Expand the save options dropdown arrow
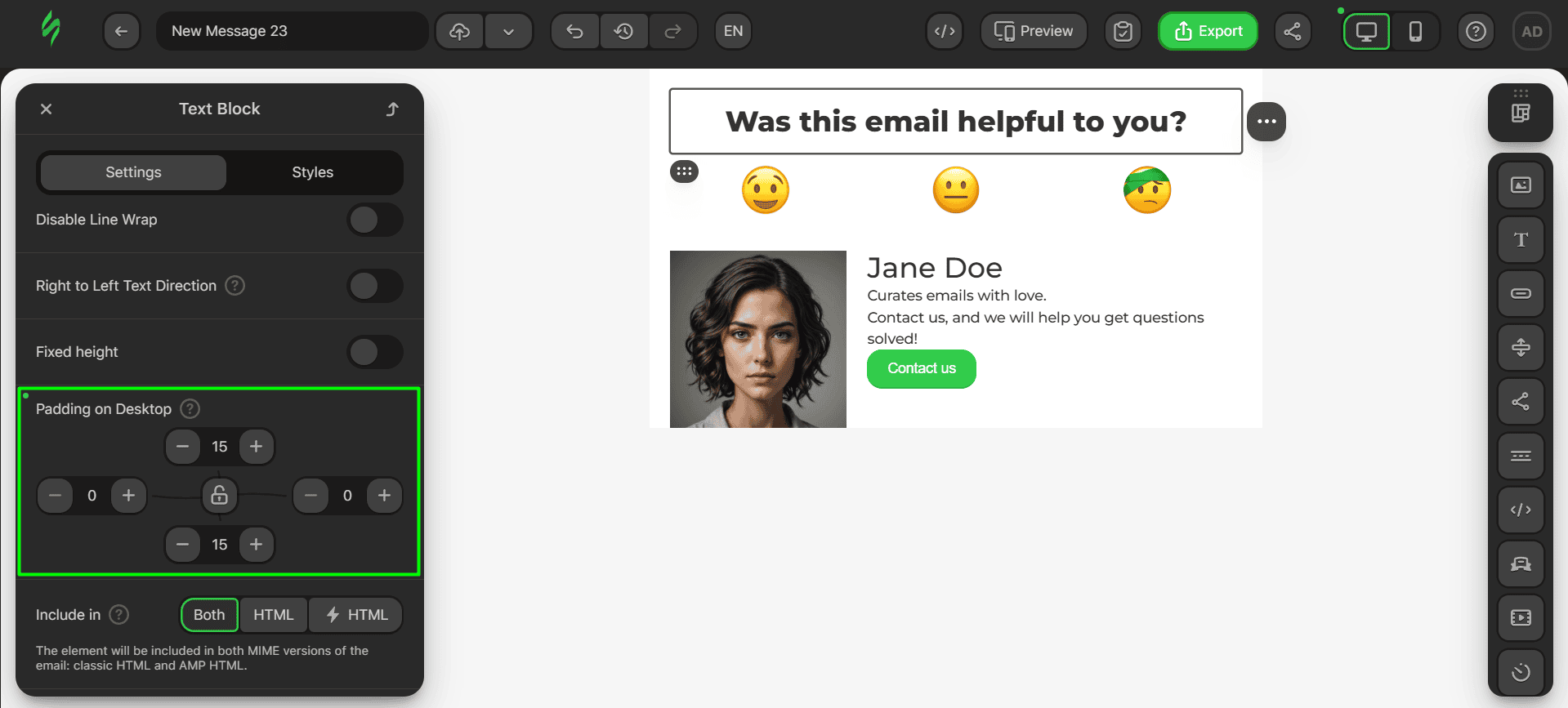1568x708 pixels. [508, 32]
